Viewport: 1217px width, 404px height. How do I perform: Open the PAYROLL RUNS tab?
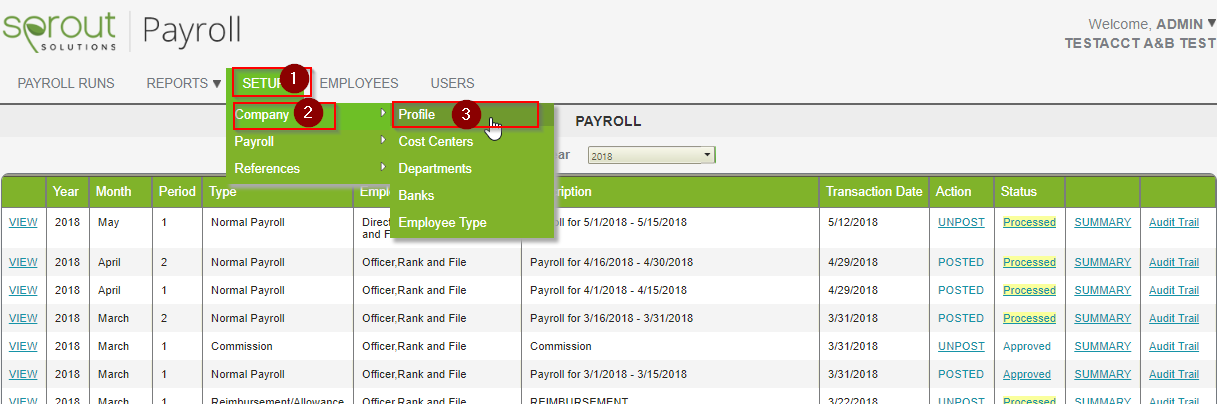coord(66,83)
